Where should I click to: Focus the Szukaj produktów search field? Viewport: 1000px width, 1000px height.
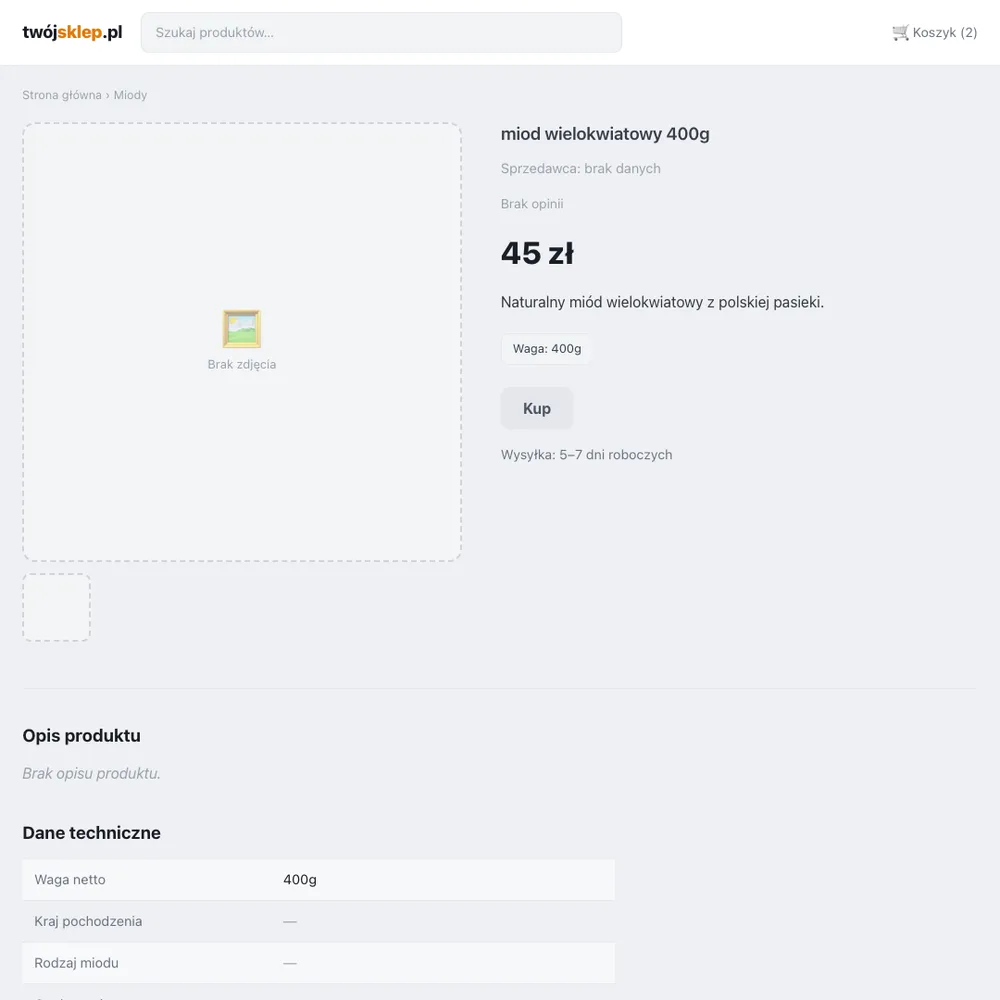(381, 33)
